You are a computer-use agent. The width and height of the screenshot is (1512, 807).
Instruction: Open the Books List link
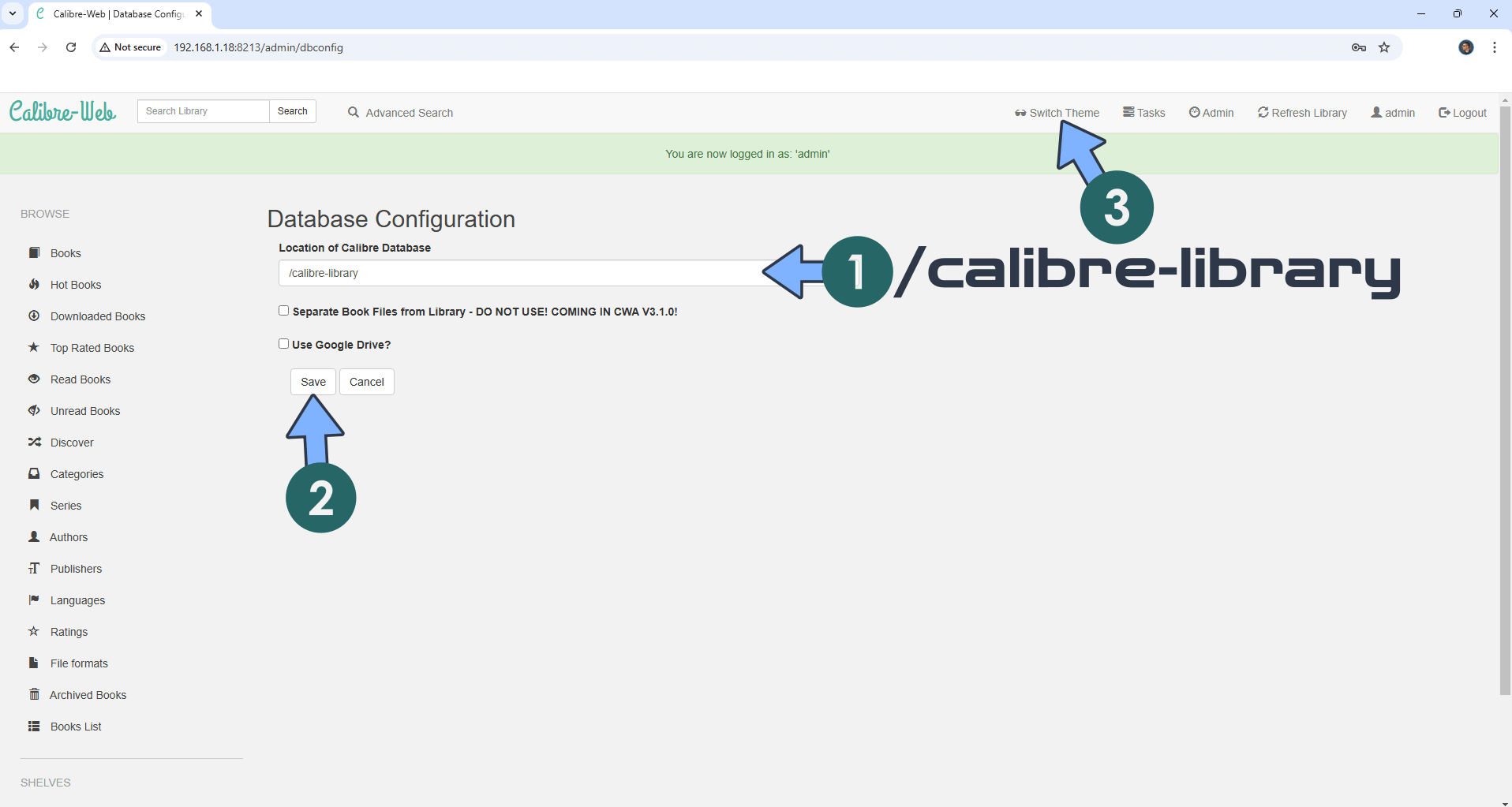click(76, 727)
